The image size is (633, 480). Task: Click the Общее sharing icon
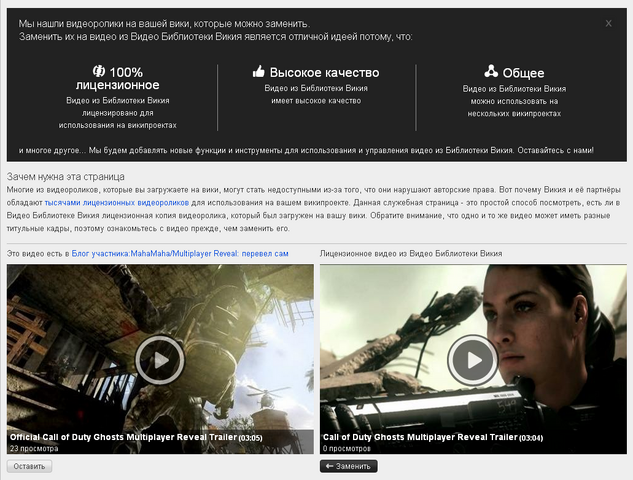pos(491,71)
